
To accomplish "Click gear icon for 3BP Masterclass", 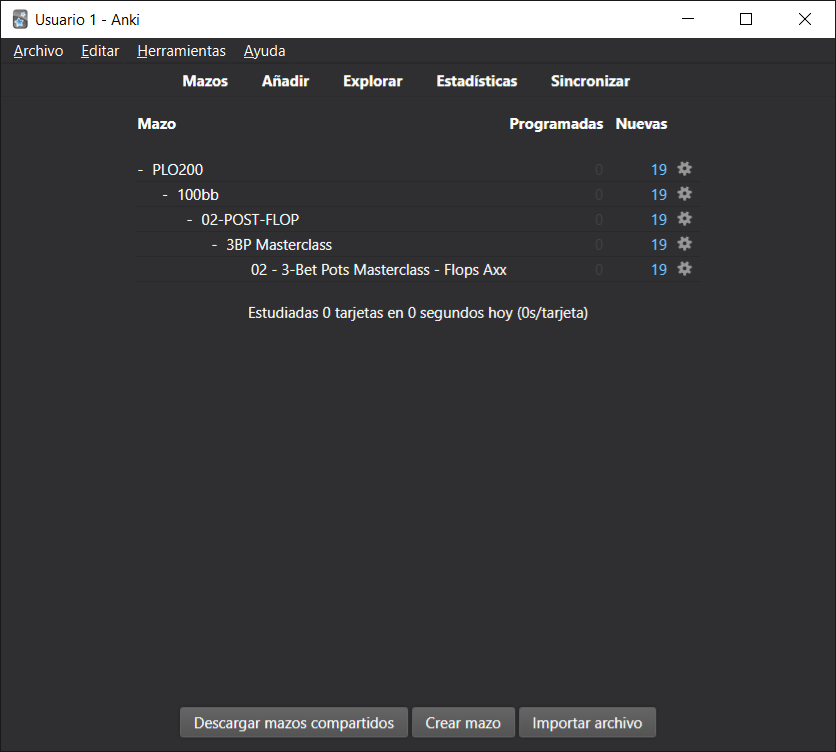I will tap(685, 244).
